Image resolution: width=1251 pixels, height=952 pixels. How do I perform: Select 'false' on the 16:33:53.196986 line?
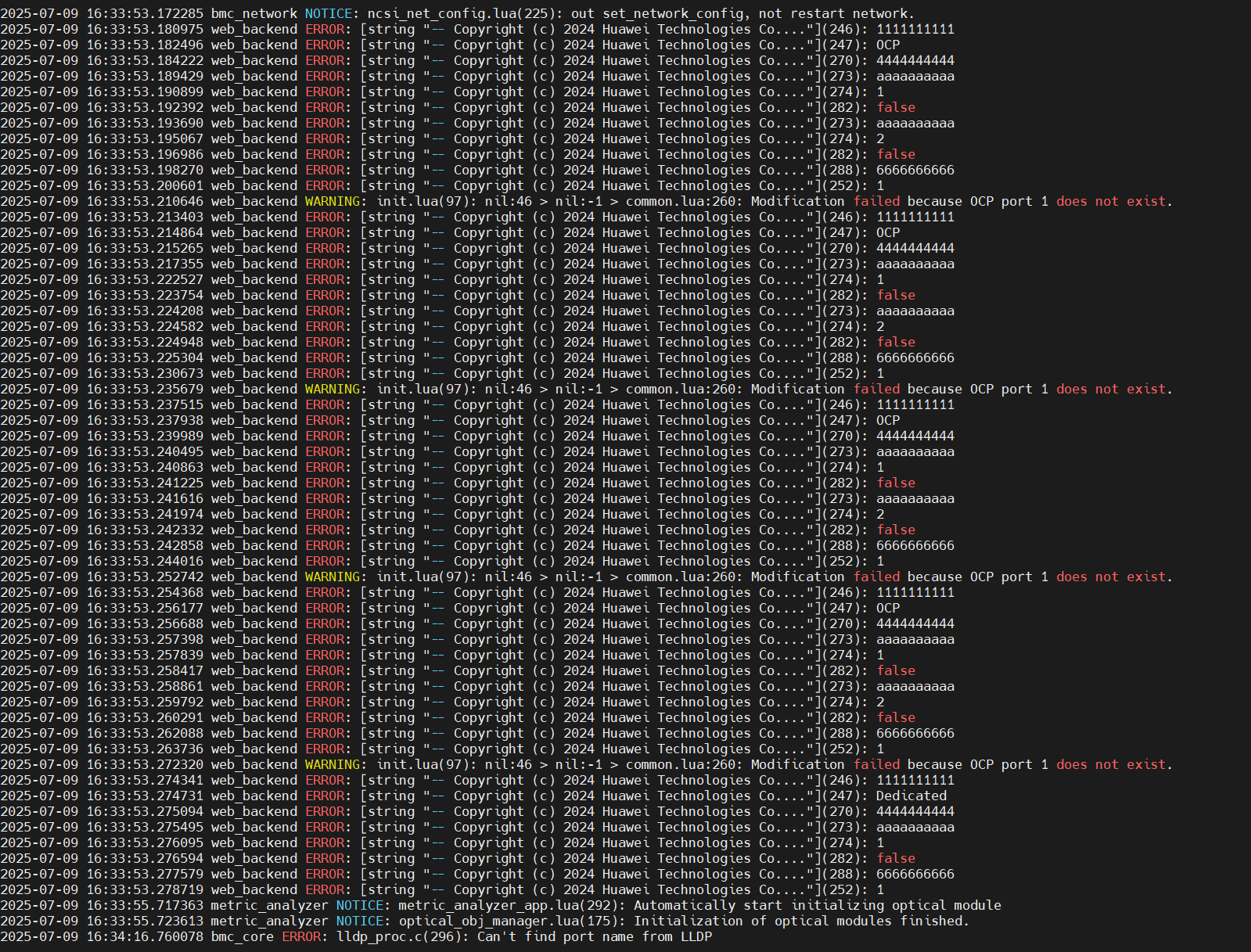(896, 154)
